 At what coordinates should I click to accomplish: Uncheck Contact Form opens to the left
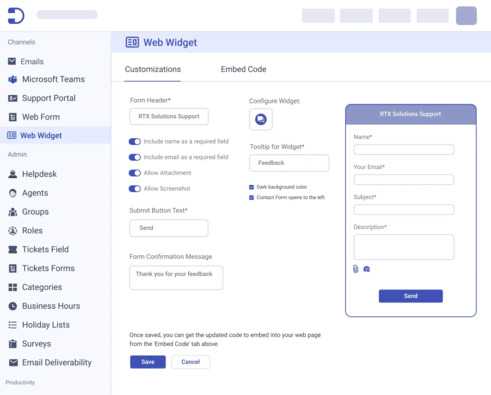[x=252, y=198]
